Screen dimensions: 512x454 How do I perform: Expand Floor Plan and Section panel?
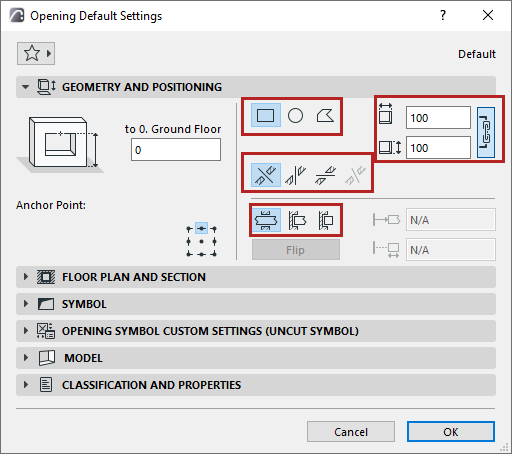[26, 277]
